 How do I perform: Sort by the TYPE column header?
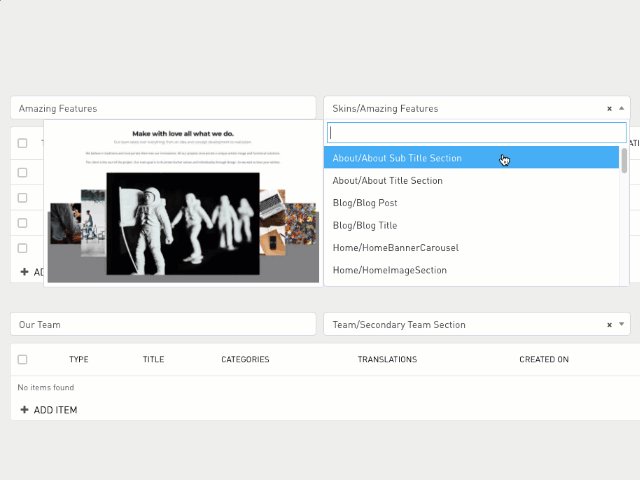[x=79, y=360]
